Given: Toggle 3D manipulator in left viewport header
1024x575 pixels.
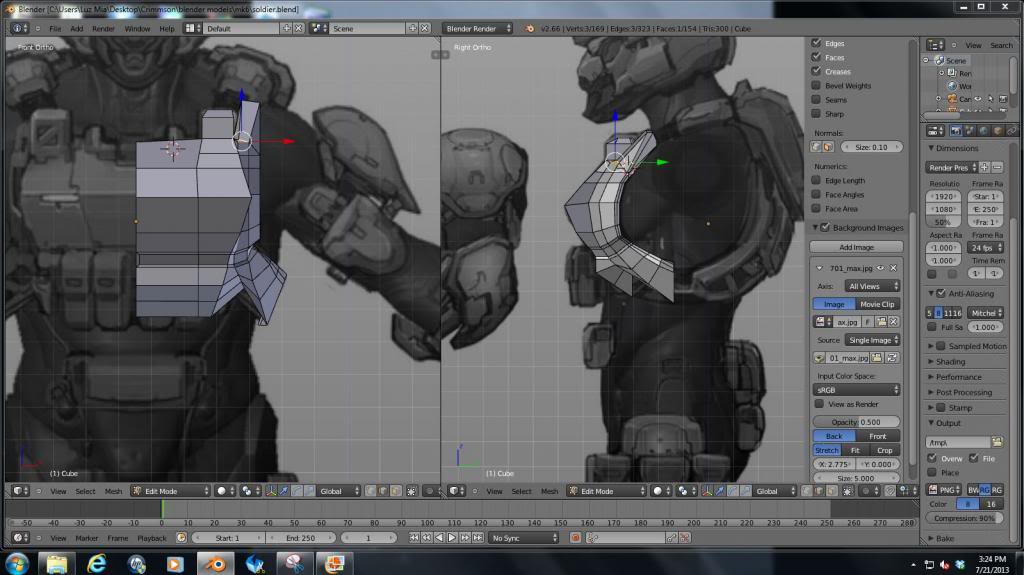Looking at the screenshot, I should coord(271,491).
